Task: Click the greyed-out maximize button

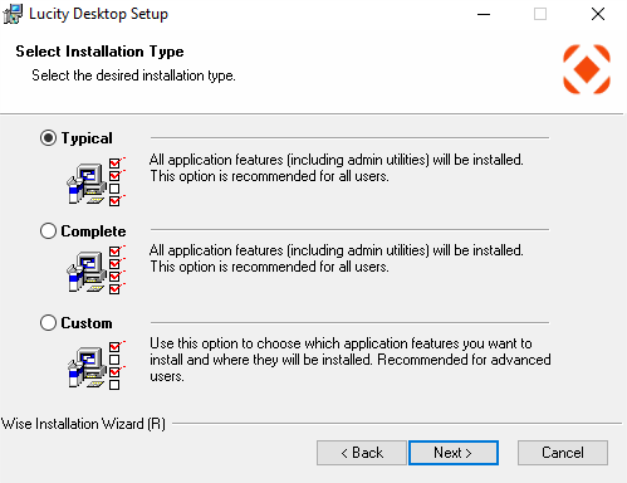Action: (x=540, y=14)
